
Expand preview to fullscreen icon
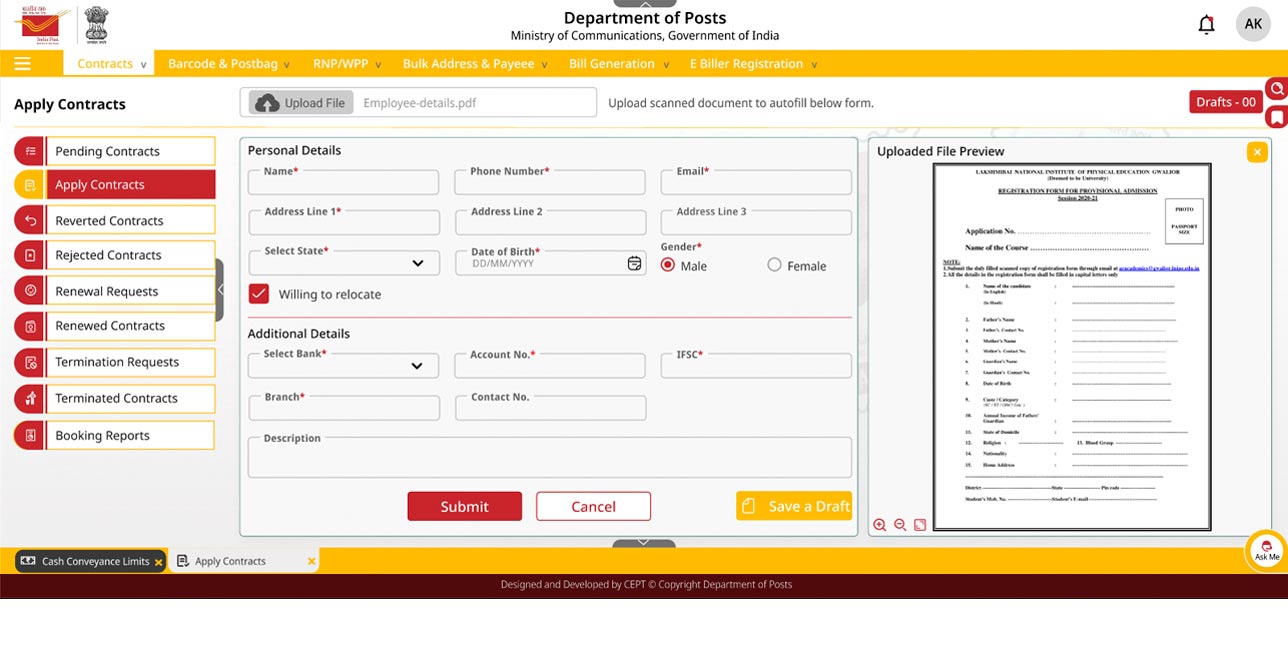(920, 525)
